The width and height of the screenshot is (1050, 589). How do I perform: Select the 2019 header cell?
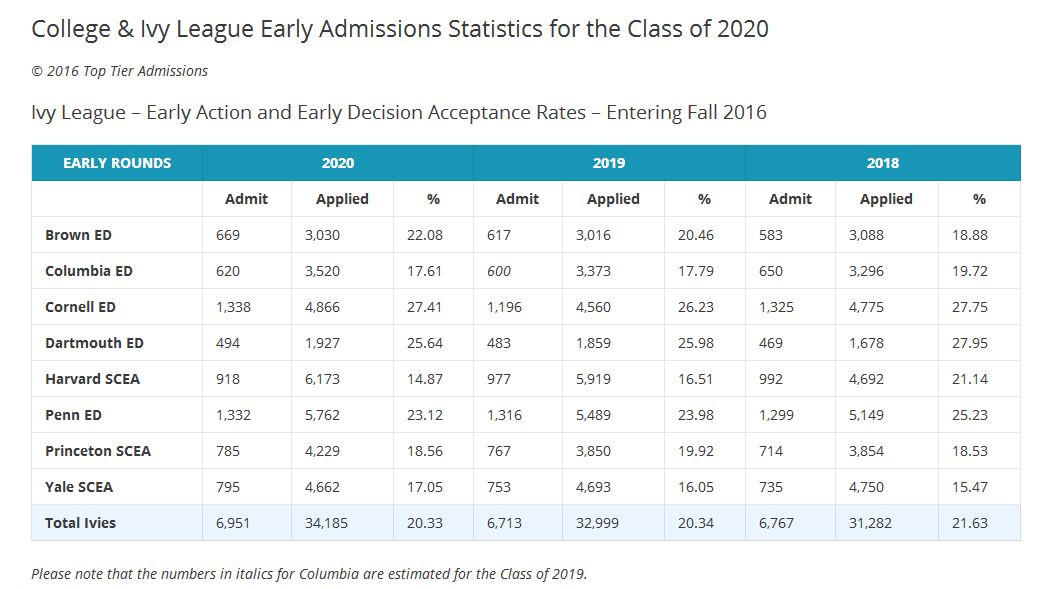click(609, 163)
